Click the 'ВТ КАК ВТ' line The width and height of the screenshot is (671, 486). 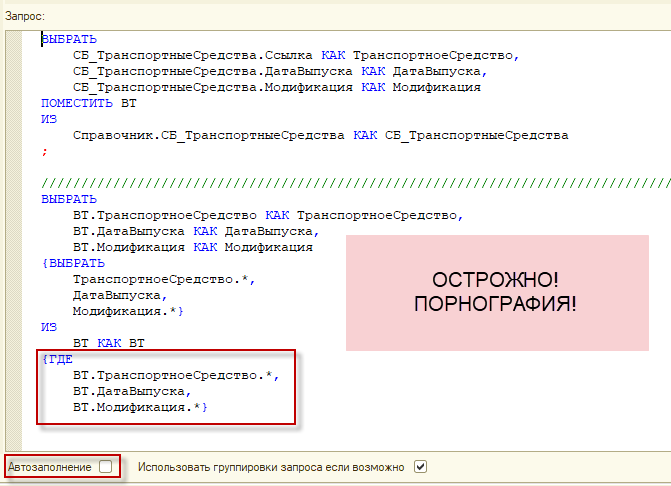[109, 343]
